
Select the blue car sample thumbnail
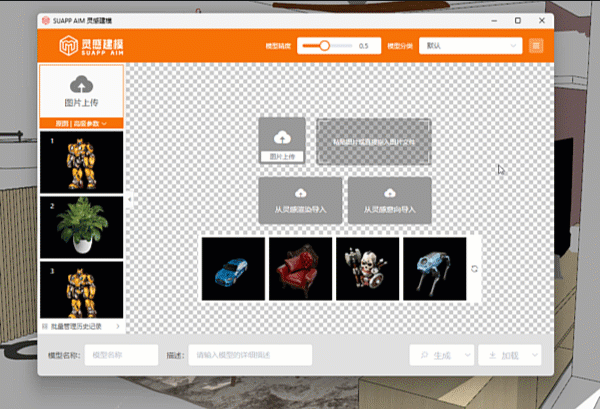pyautogui.click(x=233, y=268)
